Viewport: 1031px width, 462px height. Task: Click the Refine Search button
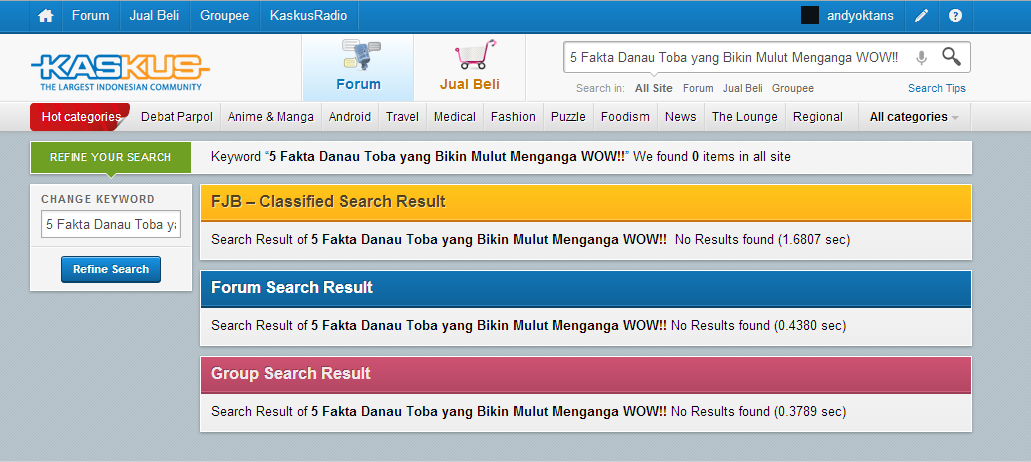(x=110, y=269)
